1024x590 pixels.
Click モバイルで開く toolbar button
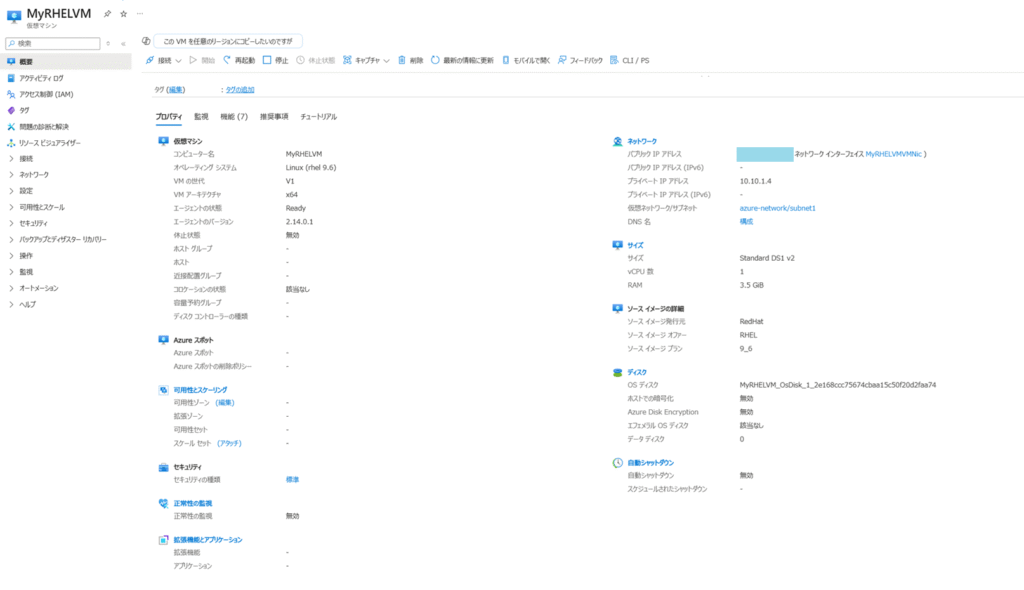(x=526, y=60)
